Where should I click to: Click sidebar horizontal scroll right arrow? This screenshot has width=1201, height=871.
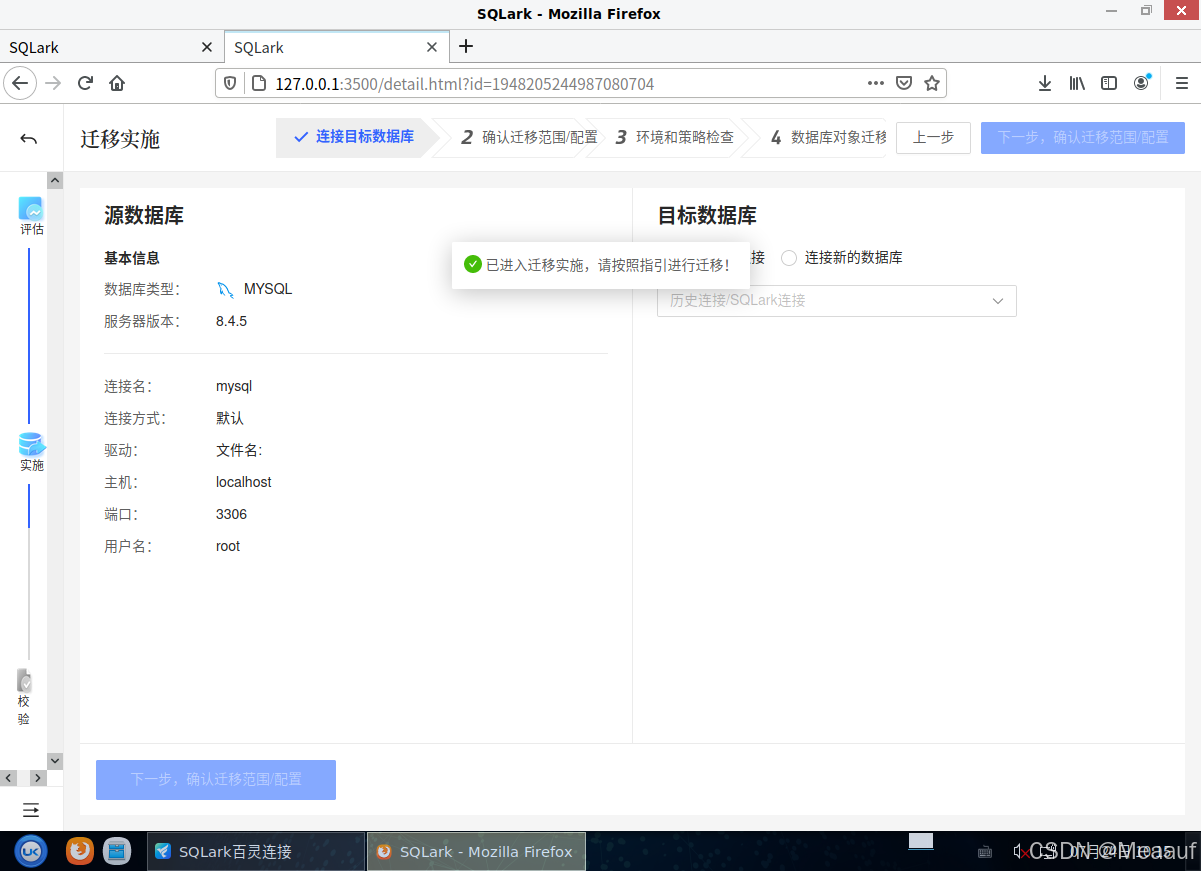point(38,778)
